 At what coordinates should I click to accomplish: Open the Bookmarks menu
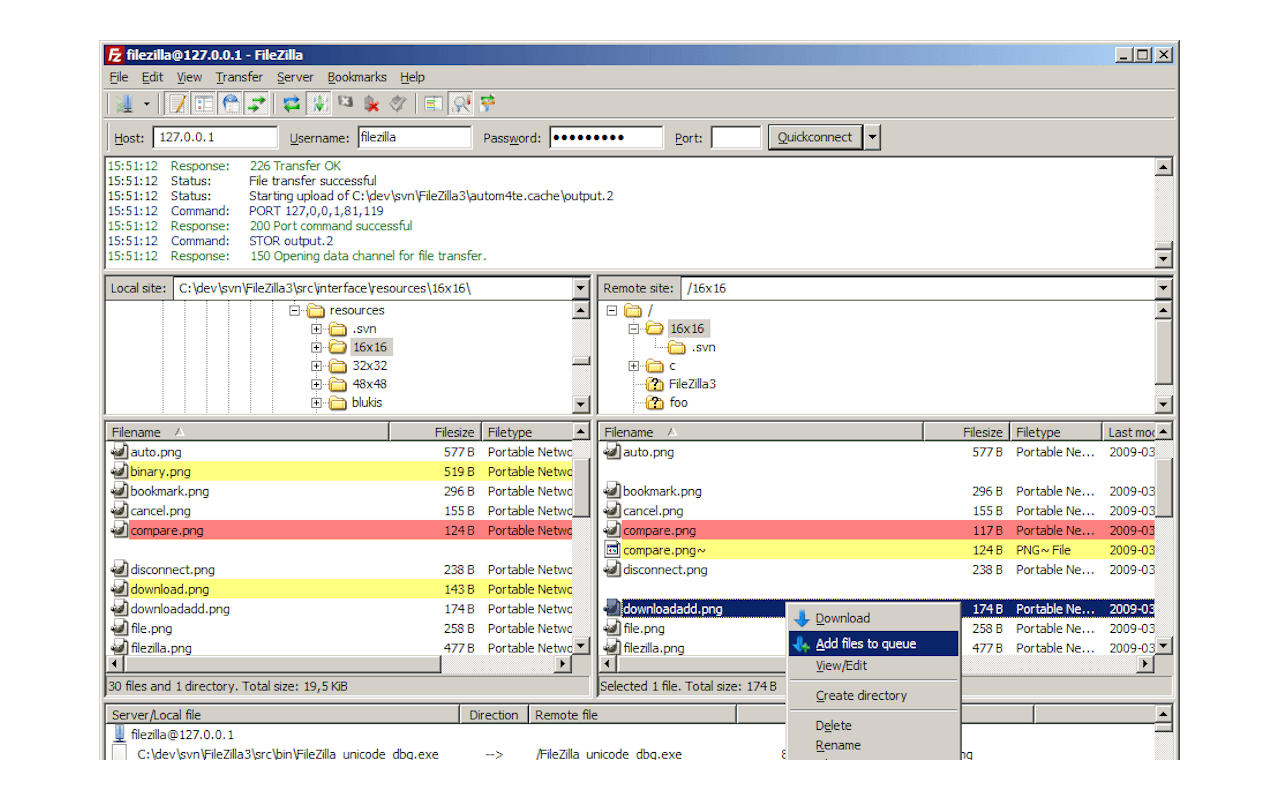(x=357, y=77)
